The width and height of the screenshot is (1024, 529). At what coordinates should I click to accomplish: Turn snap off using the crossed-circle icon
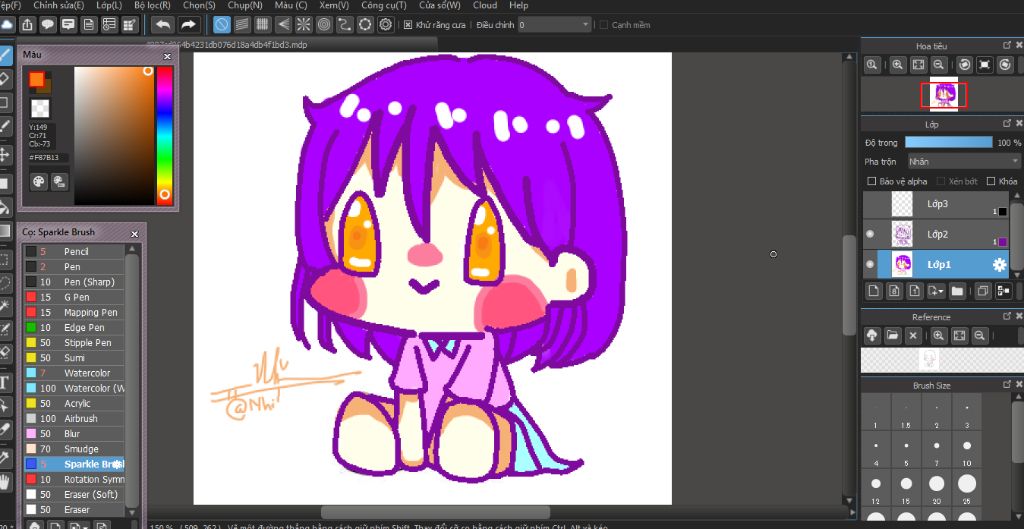(222, 25)
